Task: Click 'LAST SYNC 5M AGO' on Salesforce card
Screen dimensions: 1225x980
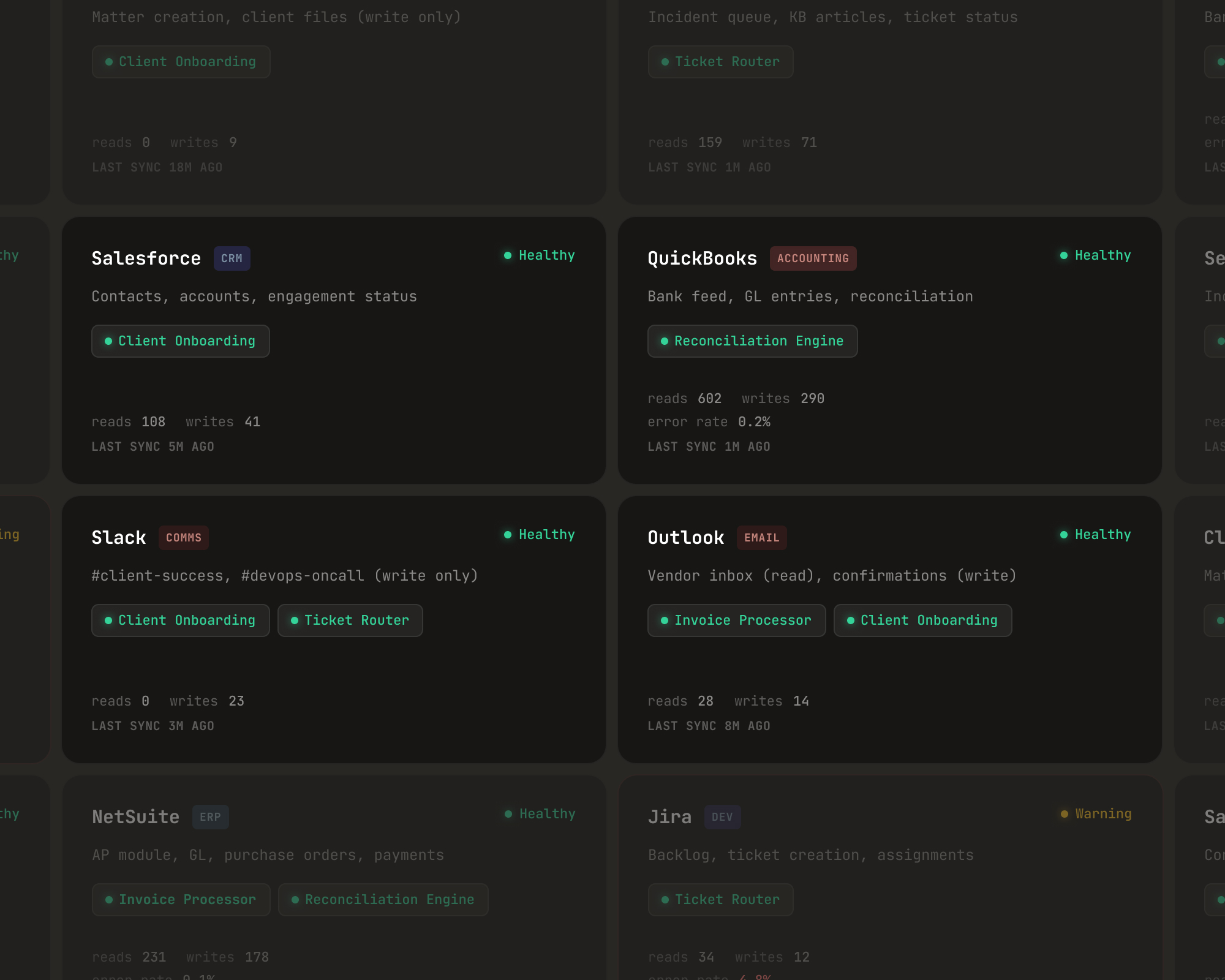Action: tap(153, 447)
